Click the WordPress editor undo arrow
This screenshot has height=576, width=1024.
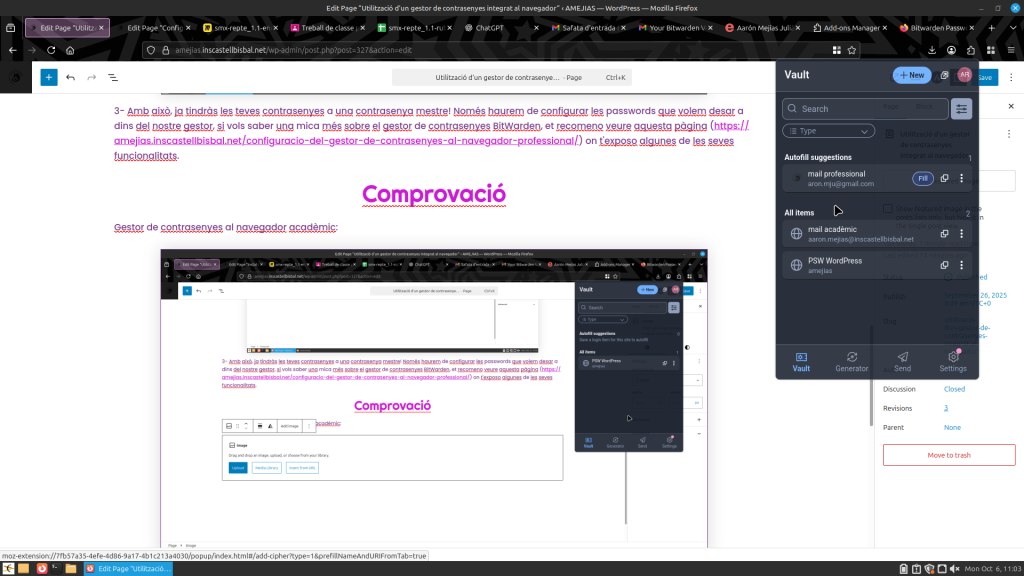click(70, 76)
